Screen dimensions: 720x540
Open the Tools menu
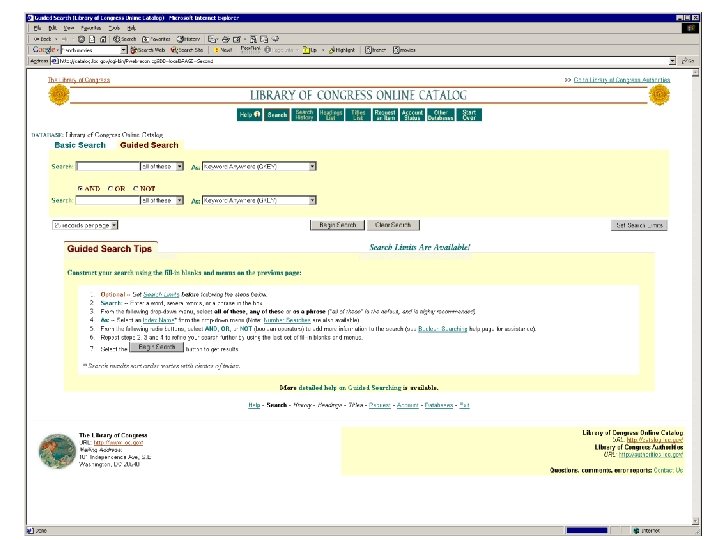(x=114, y=28)
